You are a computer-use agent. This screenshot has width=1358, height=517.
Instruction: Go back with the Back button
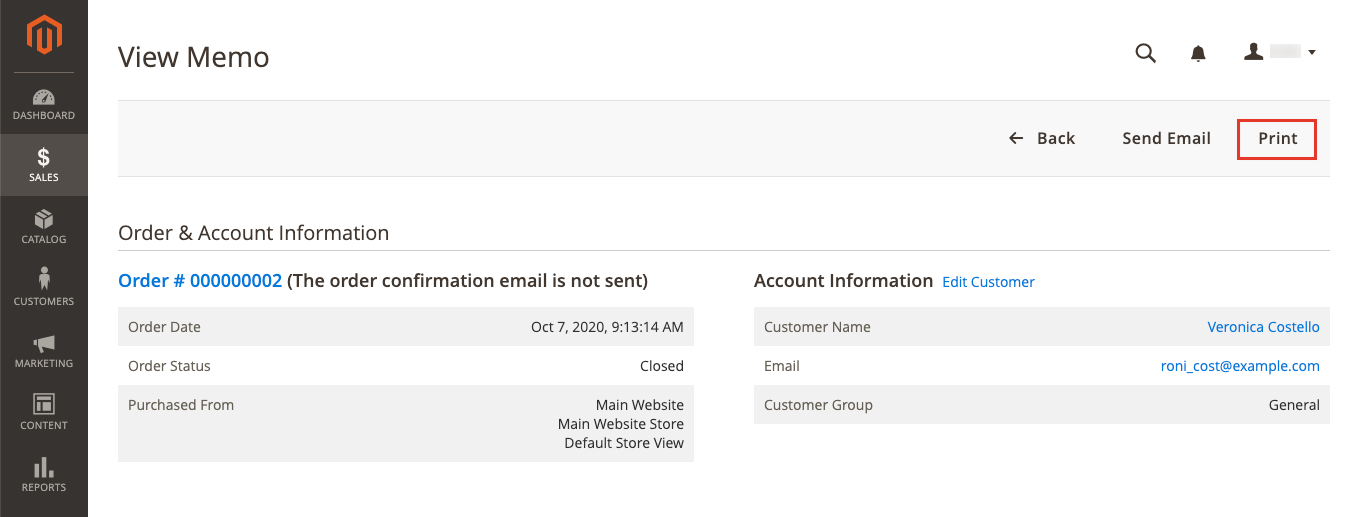tap(1042, 139)
